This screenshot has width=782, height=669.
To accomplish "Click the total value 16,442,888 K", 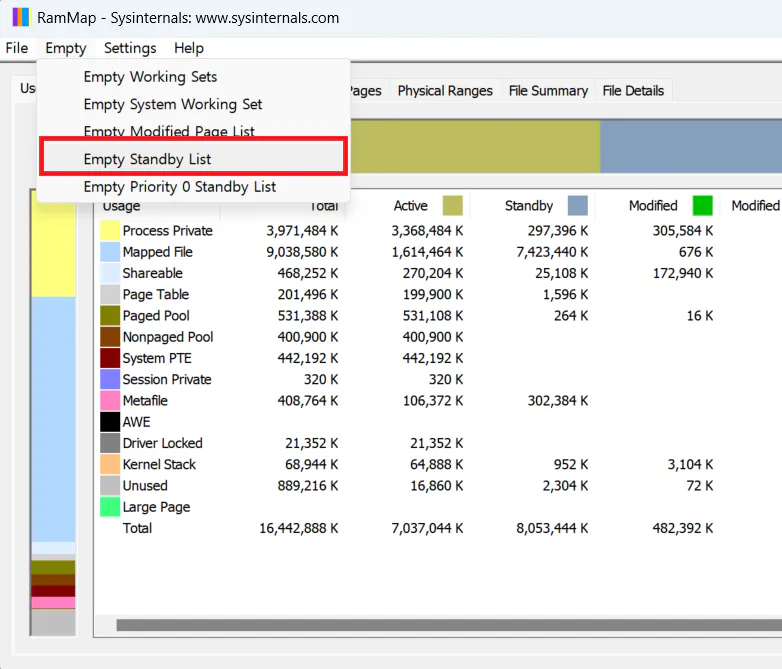I will coord(299,528).
